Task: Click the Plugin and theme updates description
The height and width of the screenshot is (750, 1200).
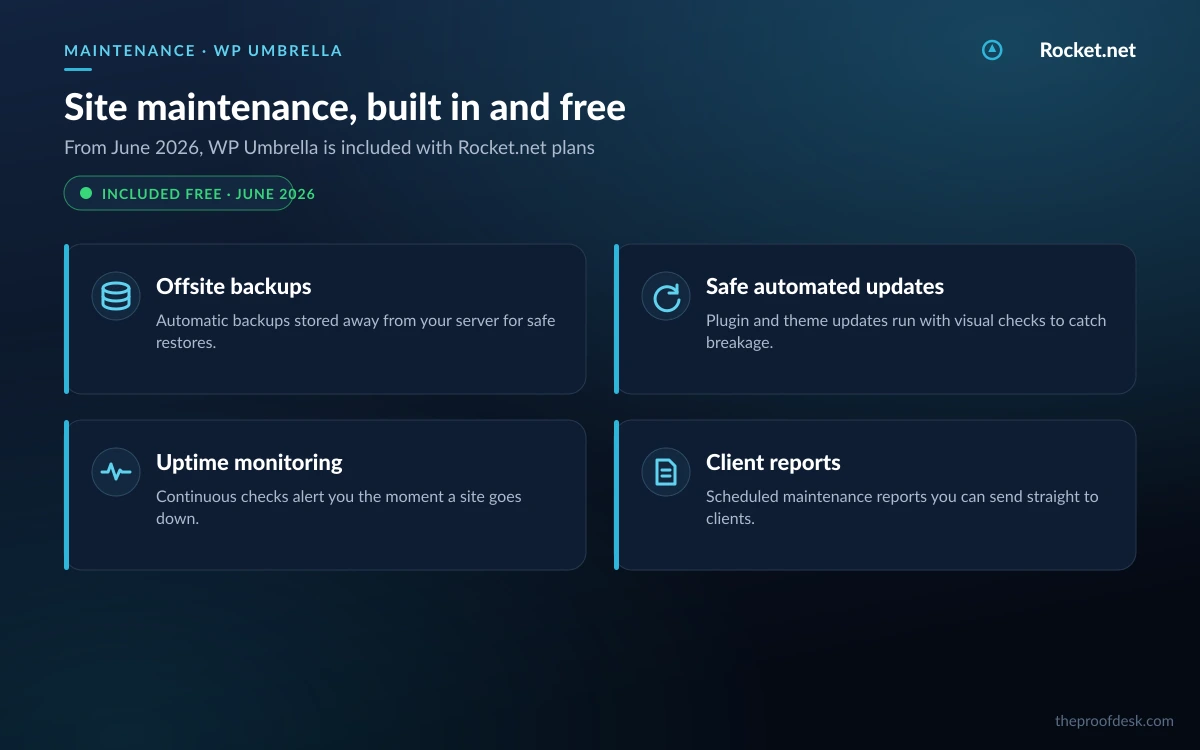Action: coord(906,331)
